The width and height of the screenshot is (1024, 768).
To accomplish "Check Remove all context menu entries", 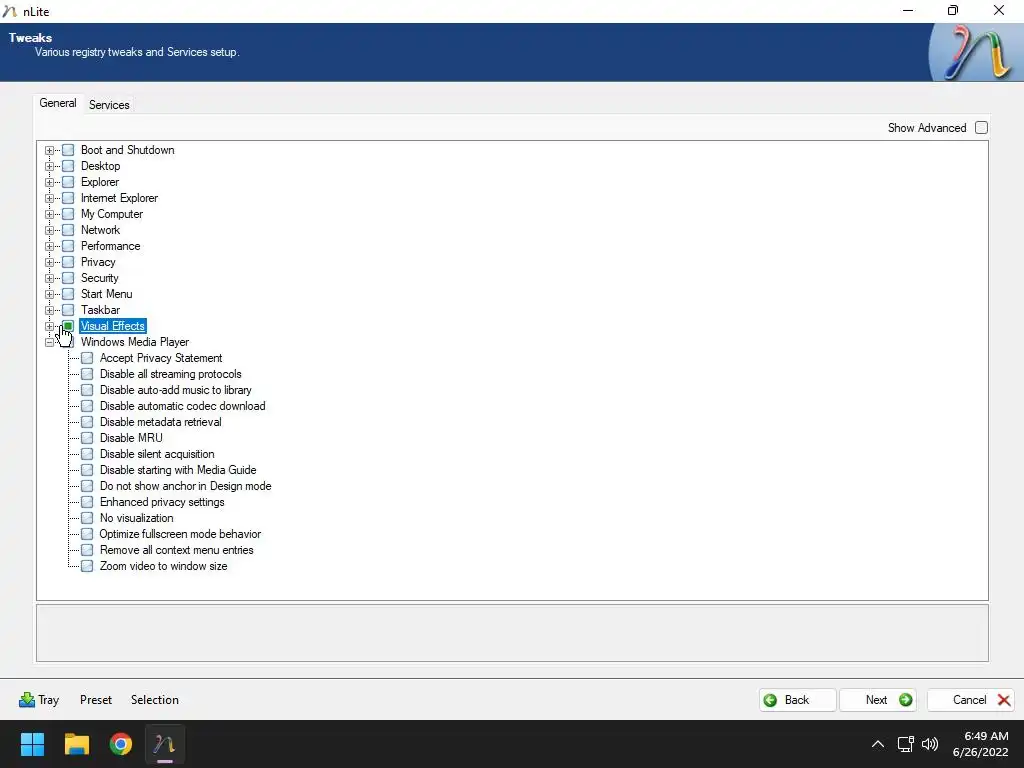I will click(87, 550).
